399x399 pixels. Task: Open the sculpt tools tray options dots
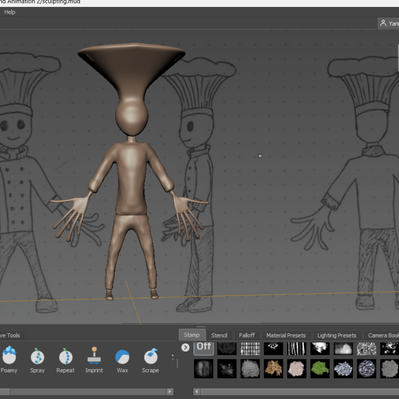(173, 357)
